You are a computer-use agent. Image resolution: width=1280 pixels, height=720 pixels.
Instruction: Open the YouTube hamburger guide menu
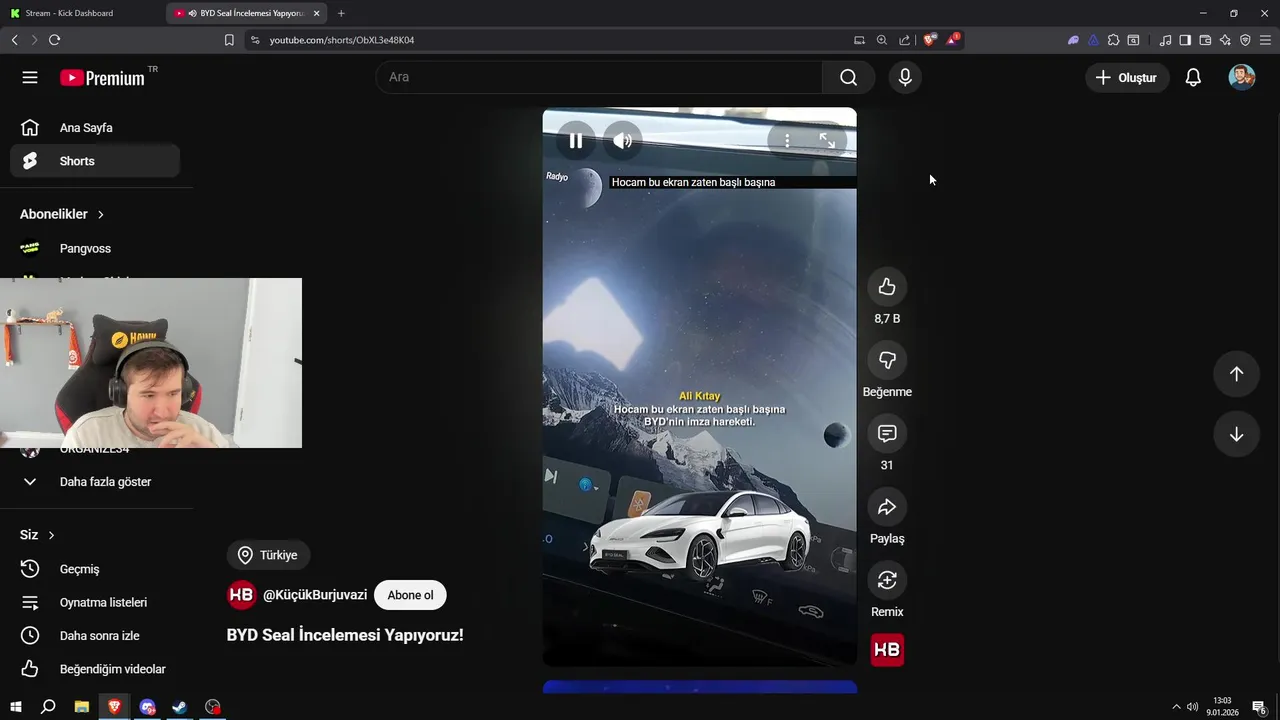[x=30, y=77]
